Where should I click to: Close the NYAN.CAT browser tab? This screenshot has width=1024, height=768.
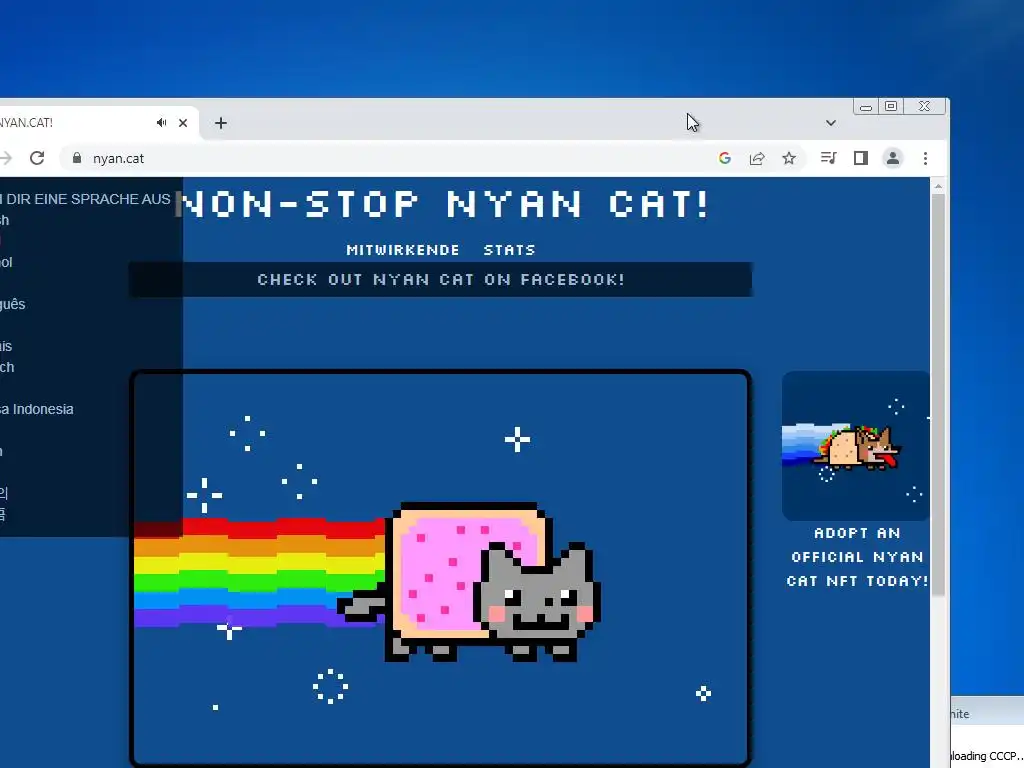point(183,123)
